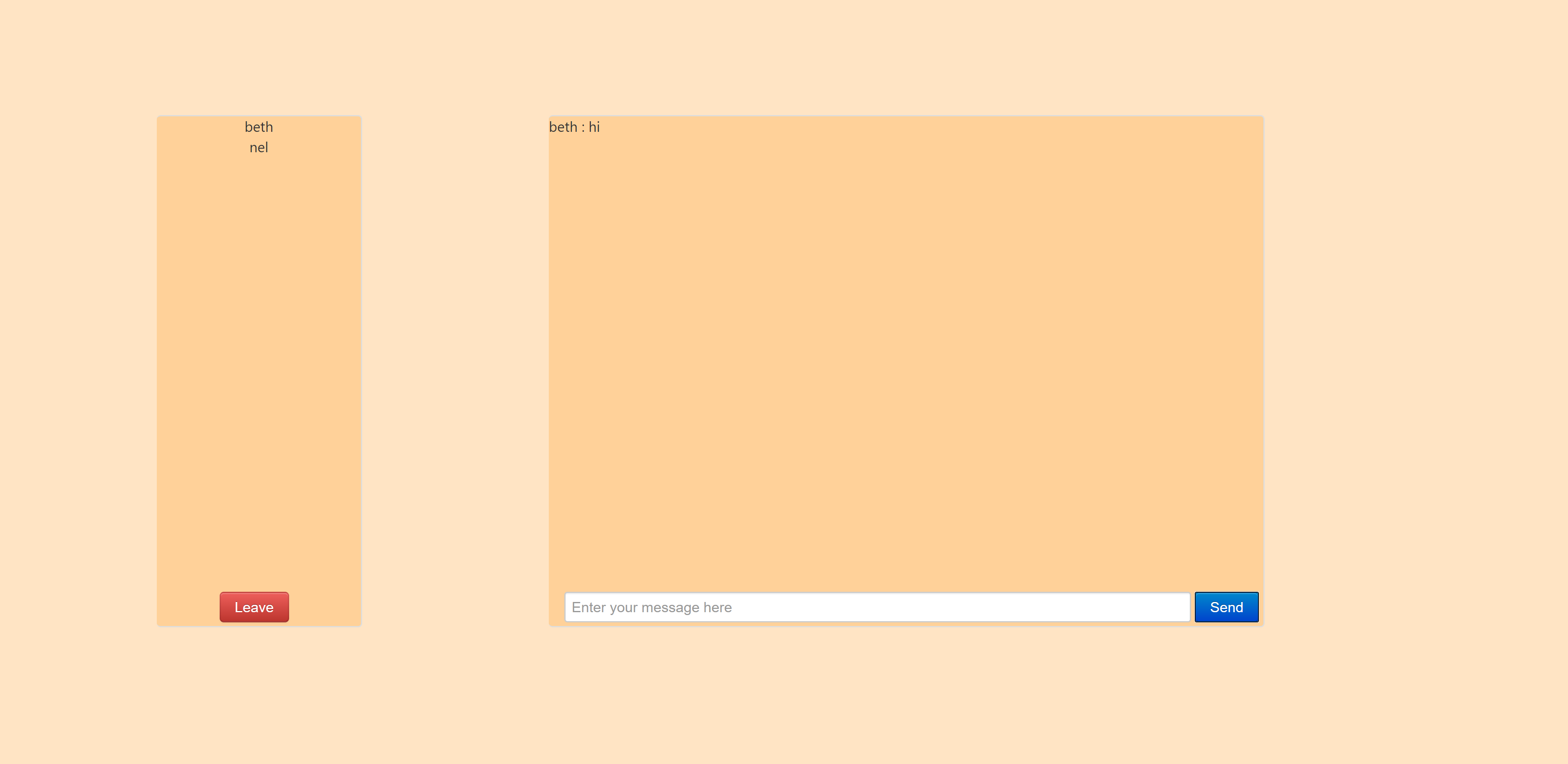Screen dimensions: 1568x764
Task: Click the 'beth : hi' chat message
Action: coord(574,127)
